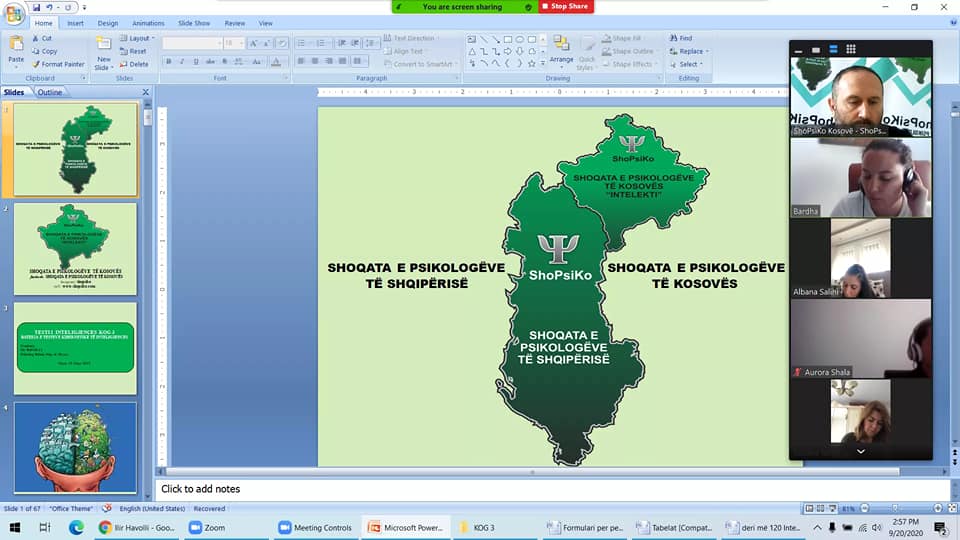This screenshot has height=540, width=960.
Task: Save the presentation from quick access
Action: coord(36,7)
